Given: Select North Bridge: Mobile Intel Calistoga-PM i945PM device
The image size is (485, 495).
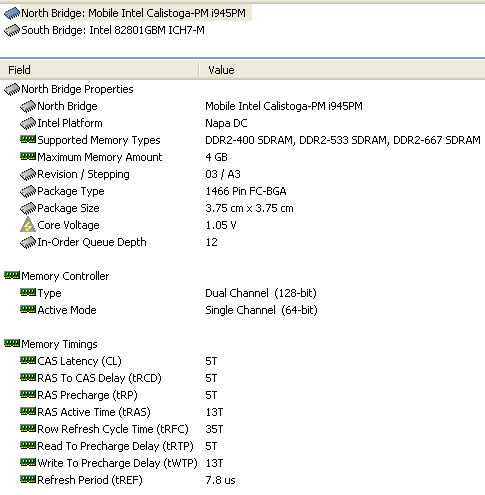Looking at the screenshot, I should 133,13.
